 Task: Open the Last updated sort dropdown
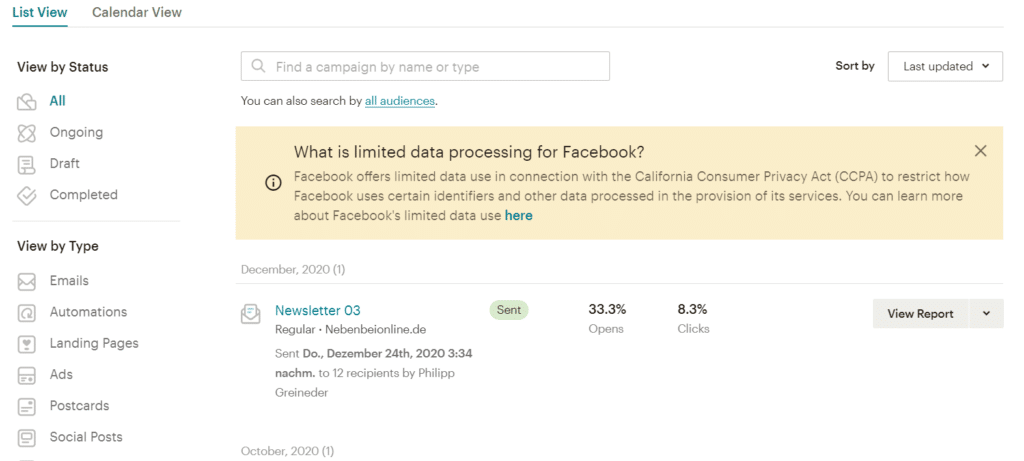945,66
